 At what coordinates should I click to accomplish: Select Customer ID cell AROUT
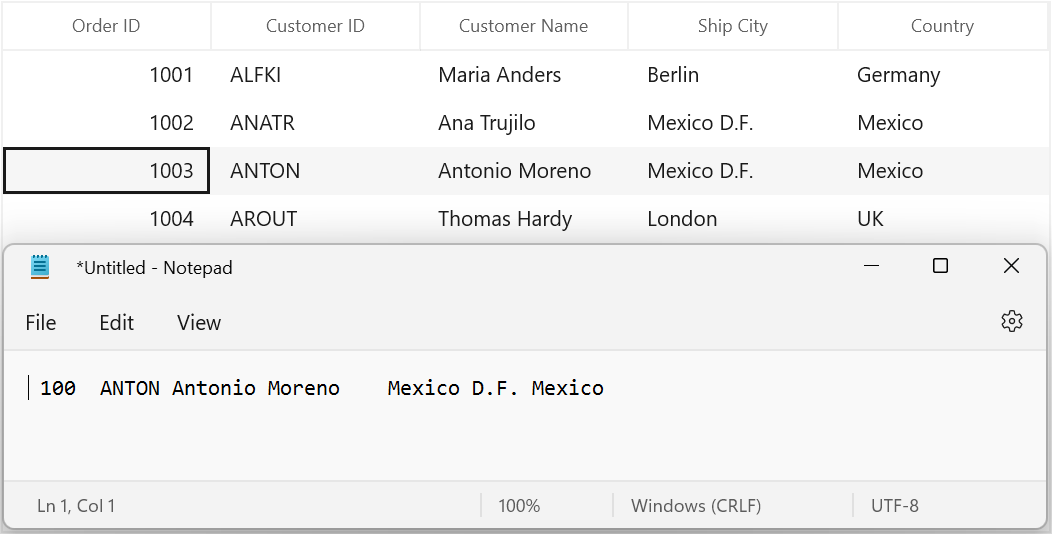315,219
